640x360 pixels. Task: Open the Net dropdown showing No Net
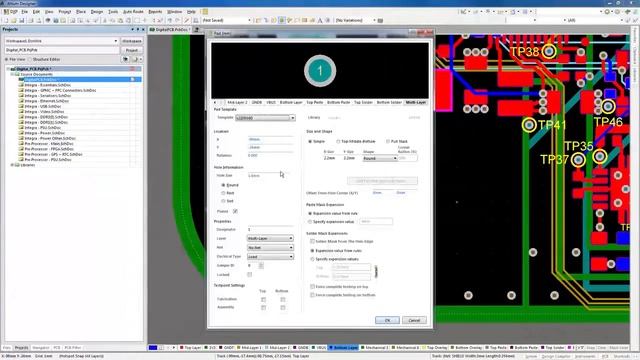point(270,248)
